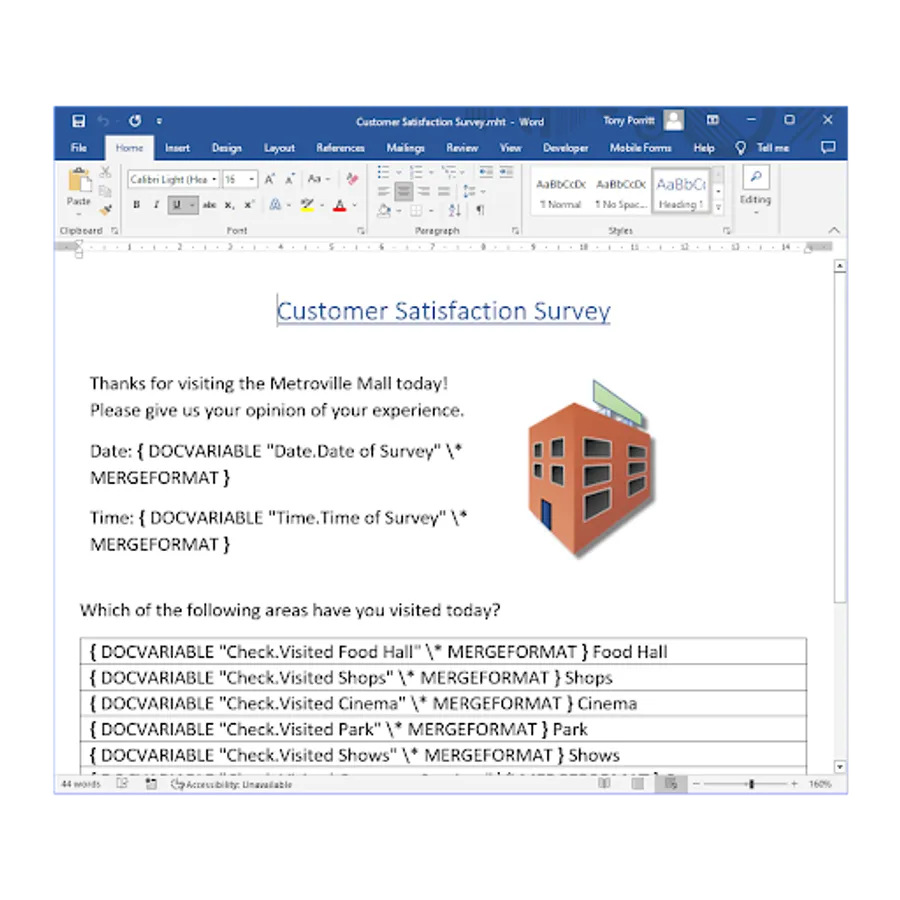Apply Bold formatting from the ribbon
The height and width of the screenshot is (900, 900).
click(x=135, y=203)
